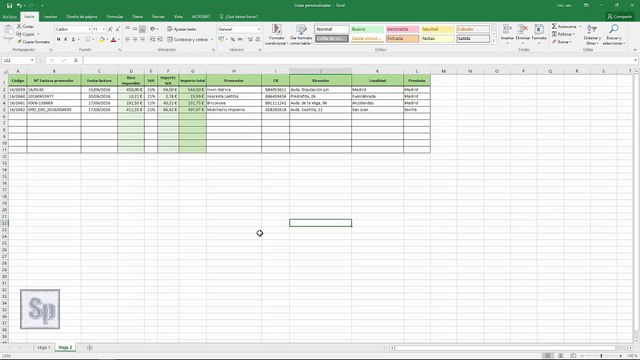Switch to the Vista tab
This screenshot has width=640, height=360.
(178, 17)
